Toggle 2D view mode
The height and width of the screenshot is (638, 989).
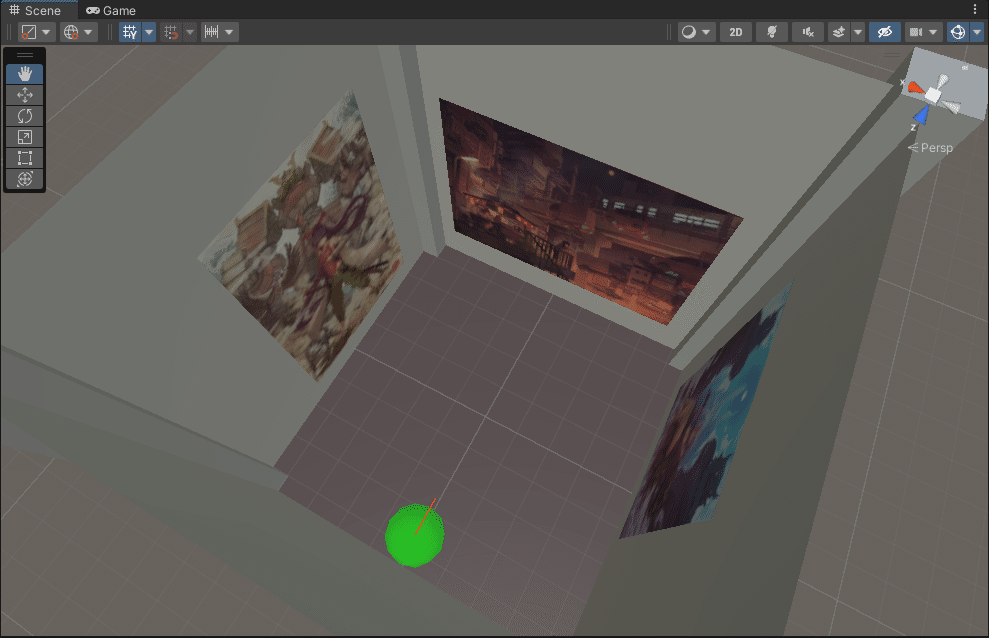[735, 32]
